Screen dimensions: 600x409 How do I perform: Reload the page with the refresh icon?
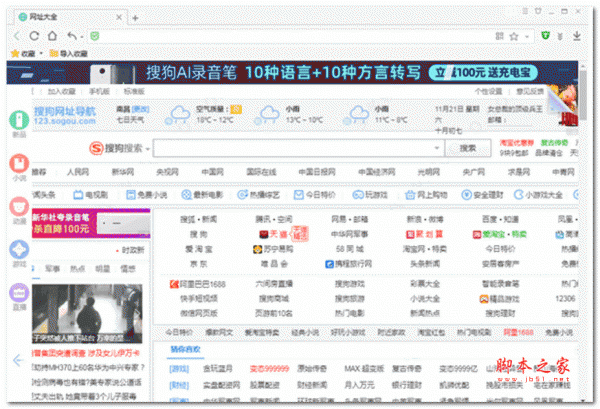pyautogui.click(x=34, y=36)
